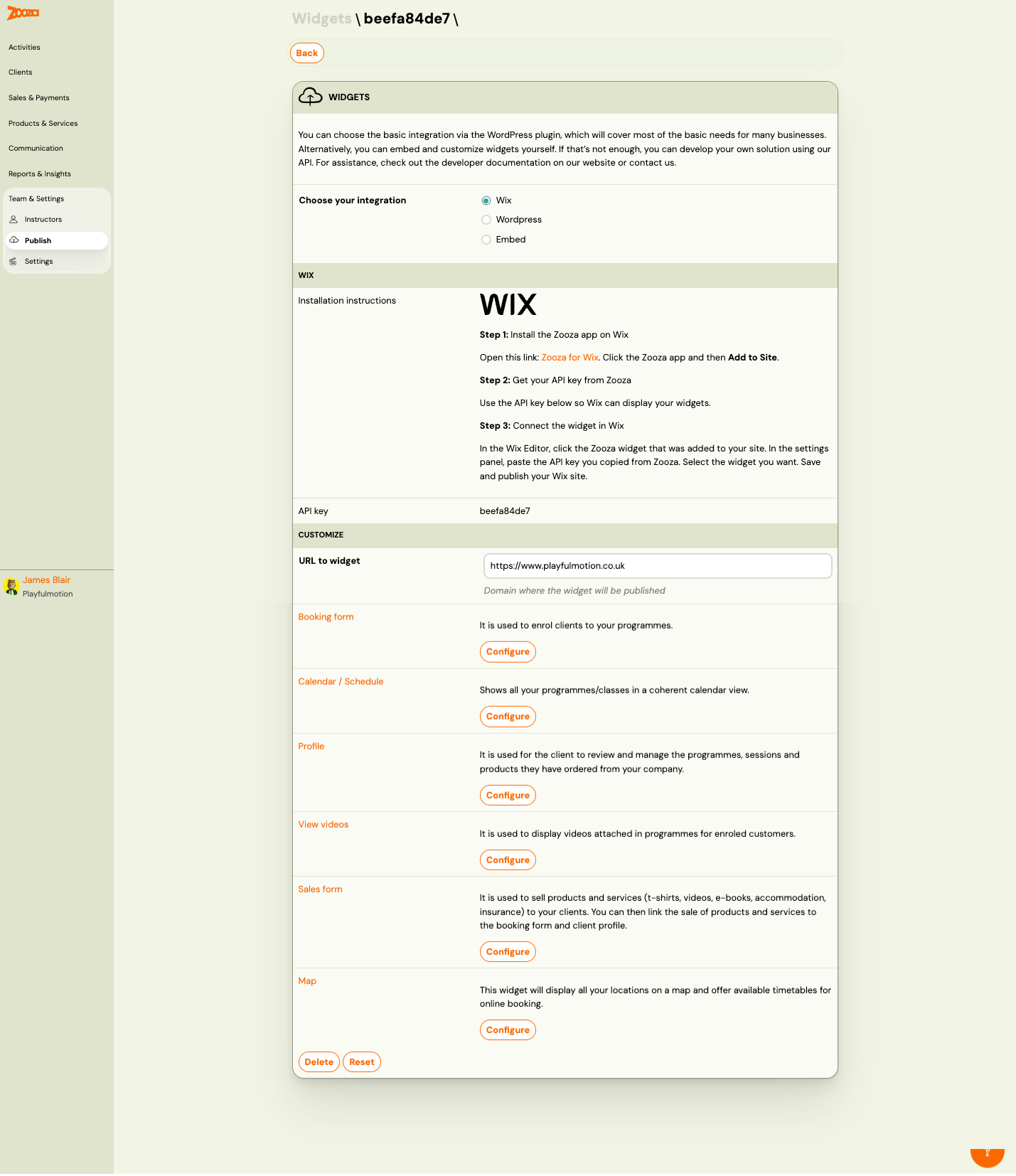This screenshot has height=1176, width=1016.
Task: Click the 'Step 1:' instruction line
Action: pyautogui.click(x=554, y=335)
